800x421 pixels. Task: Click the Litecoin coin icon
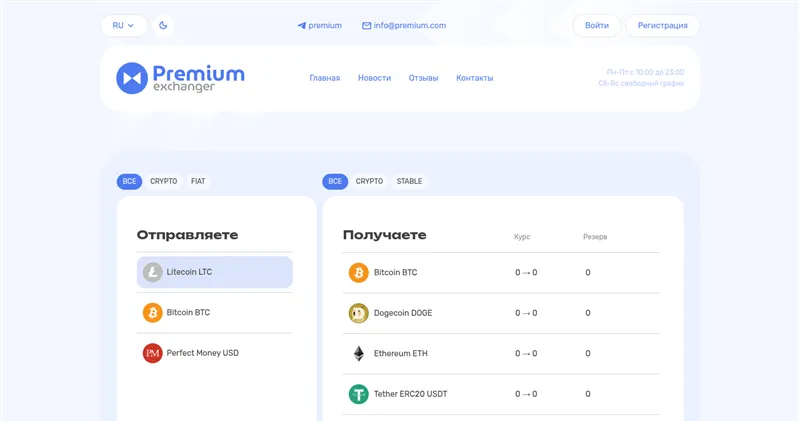153,272
